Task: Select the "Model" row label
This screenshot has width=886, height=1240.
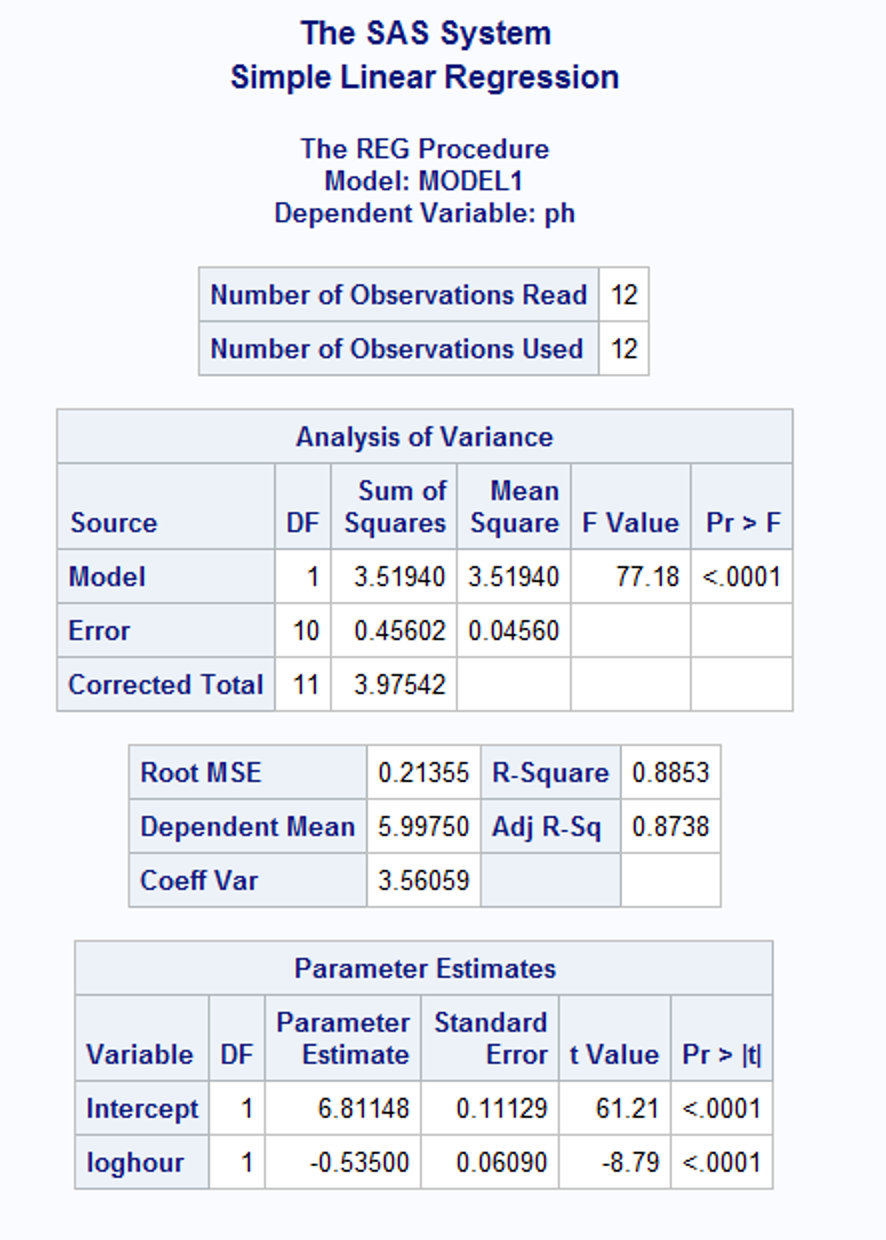Action: point(107,577)
